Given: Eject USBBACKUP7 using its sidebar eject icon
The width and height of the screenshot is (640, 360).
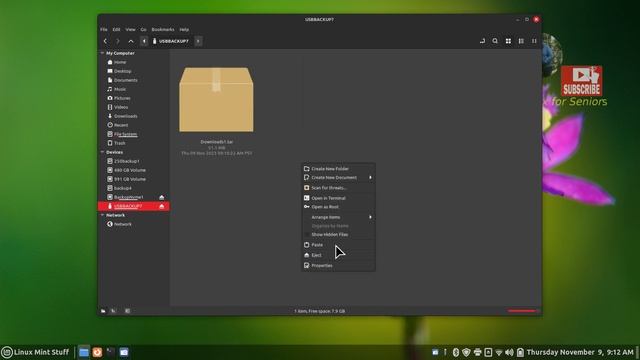Looking at the screenshot, I should click(162, 206).
